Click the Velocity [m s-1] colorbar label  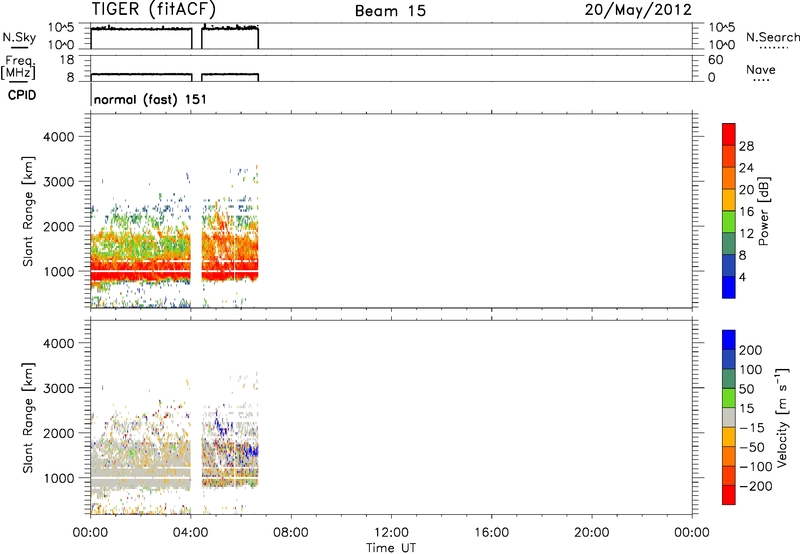(782, 417)
